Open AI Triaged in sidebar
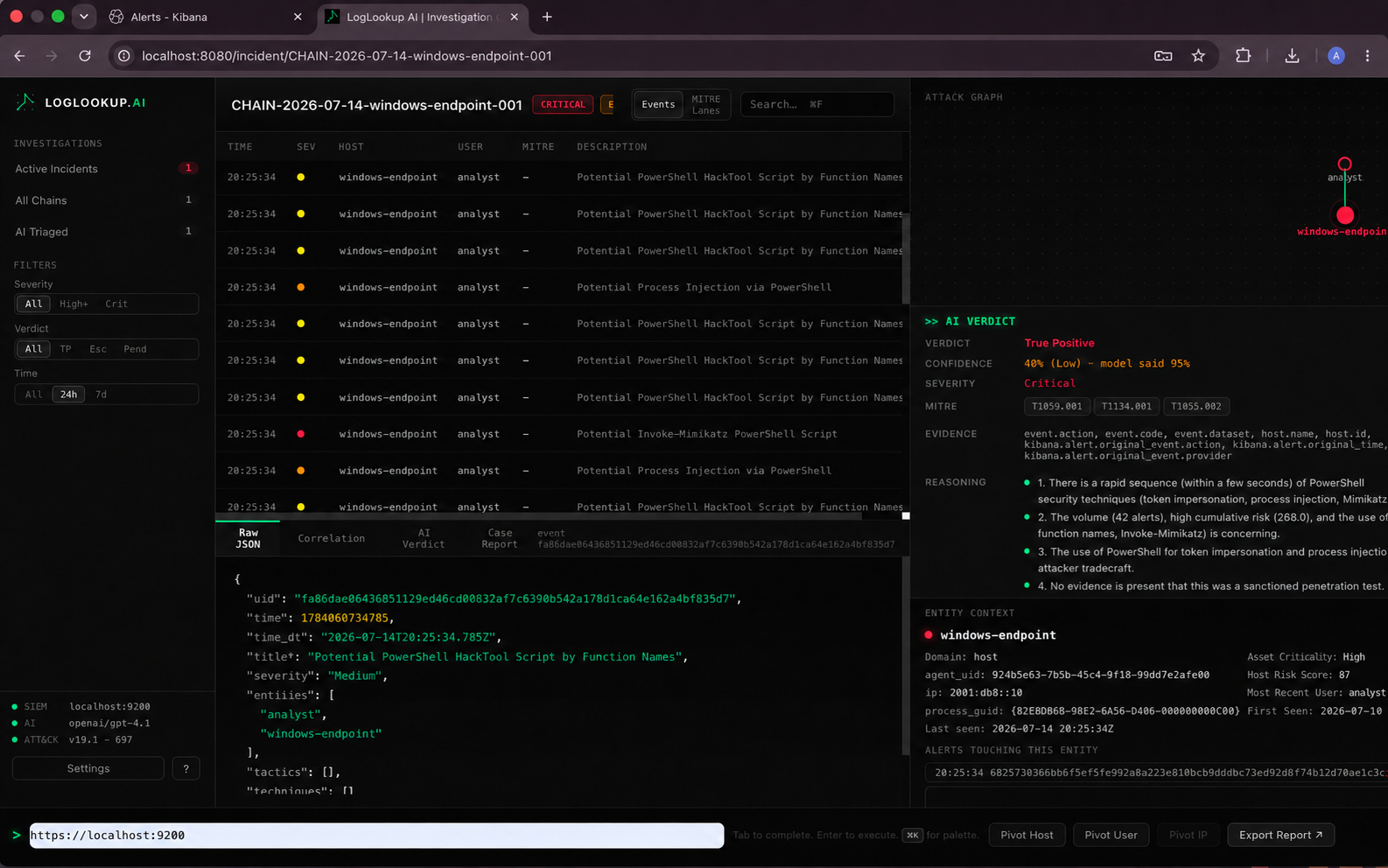This screenshot has height=868, width=1388. [x=106, y=232]
